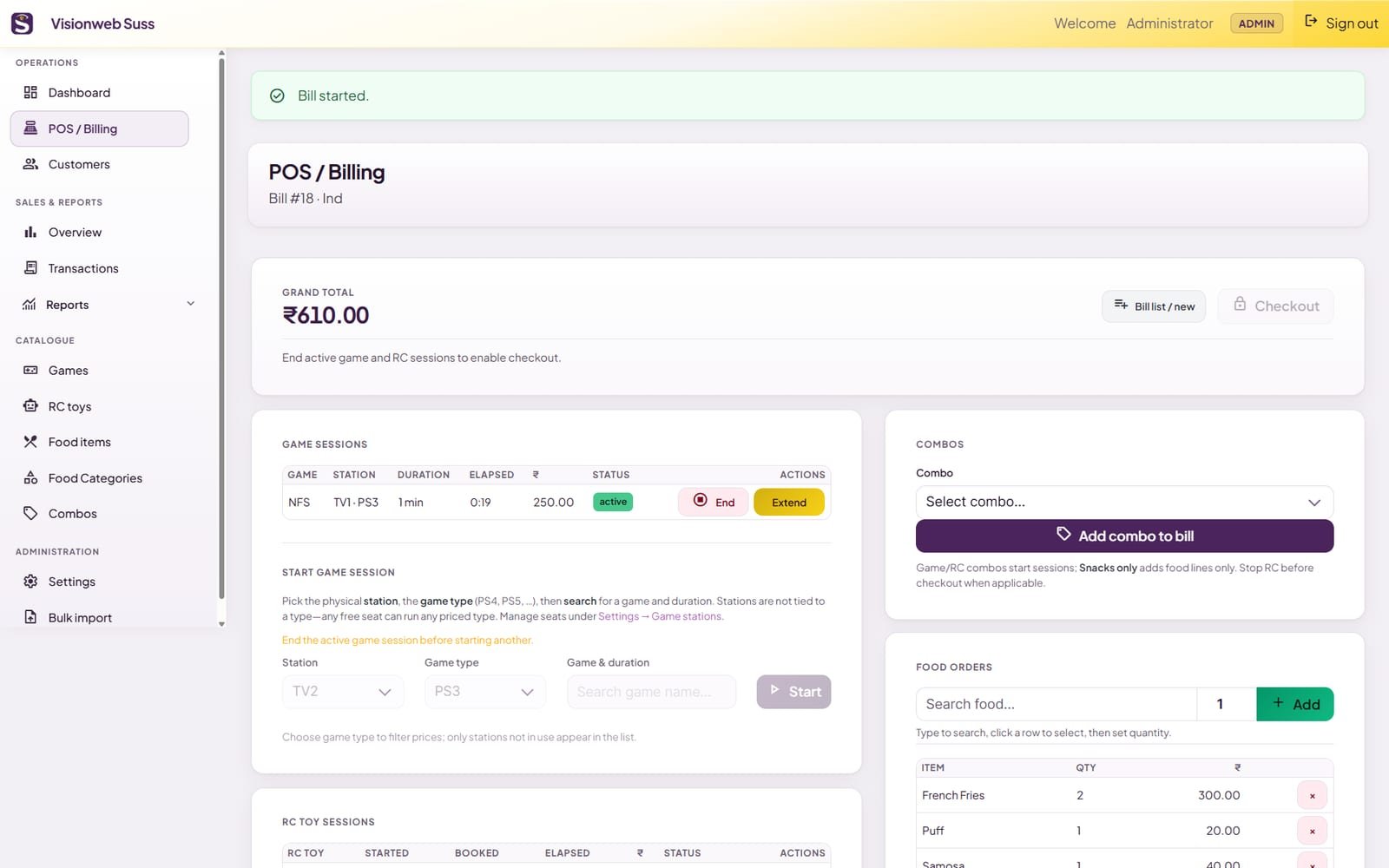Screen dimensions: 1389x868
Task: End the active NFS game session
Action: (714, 502)
